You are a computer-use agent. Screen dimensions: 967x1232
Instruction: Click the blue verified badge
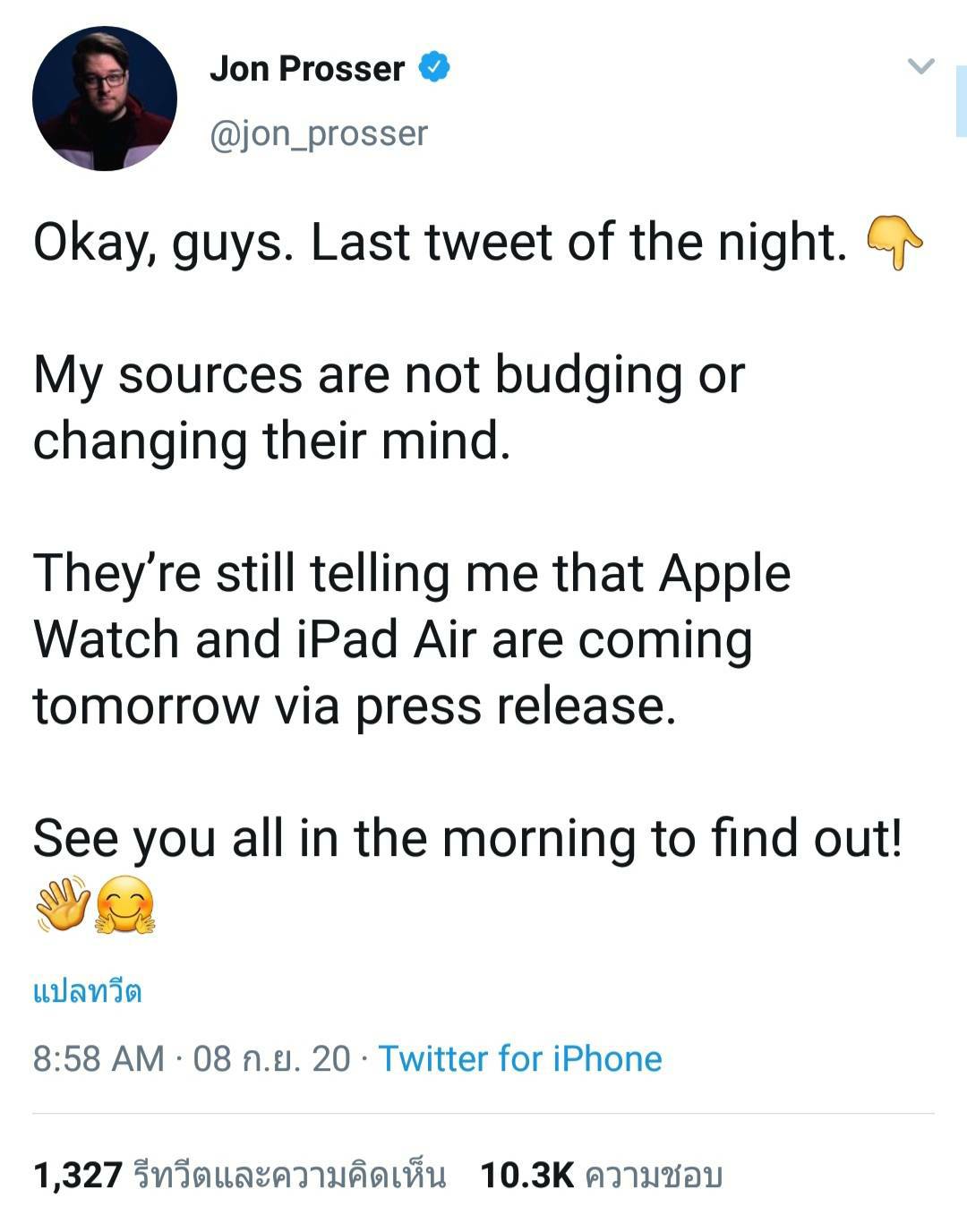[434, 68]
